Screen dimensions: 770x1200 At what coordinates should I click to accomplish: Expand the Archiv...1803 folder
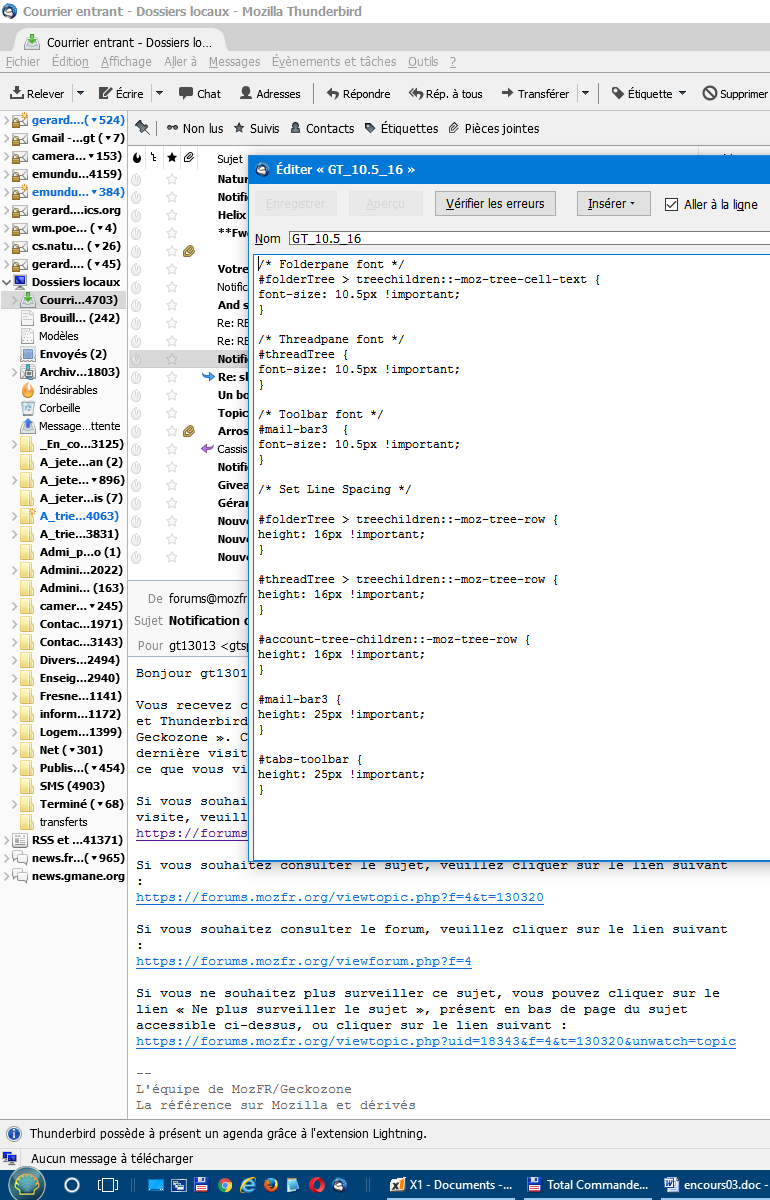[14, 372]
